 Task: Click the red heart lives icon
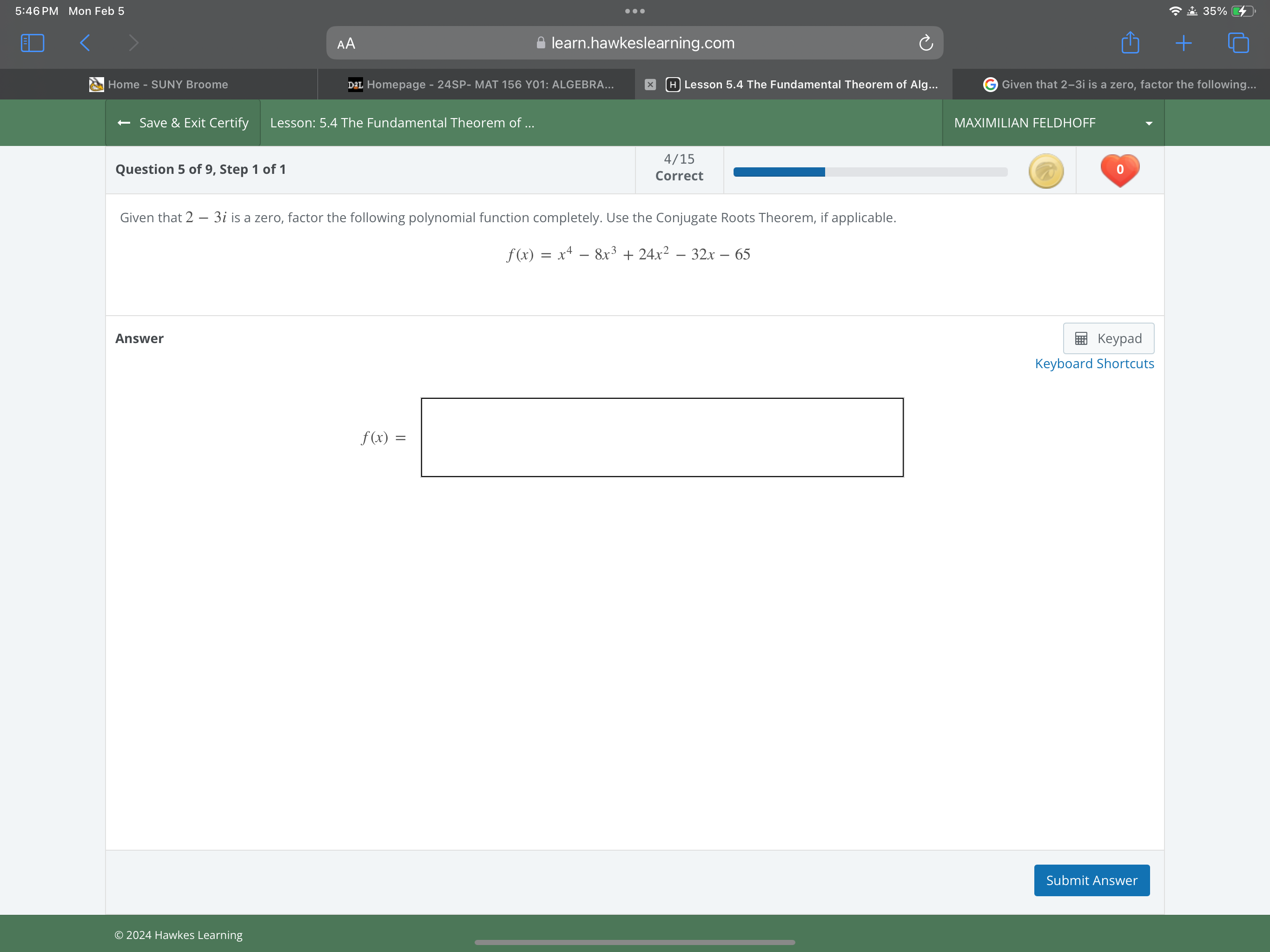[x=1119, y=169]
